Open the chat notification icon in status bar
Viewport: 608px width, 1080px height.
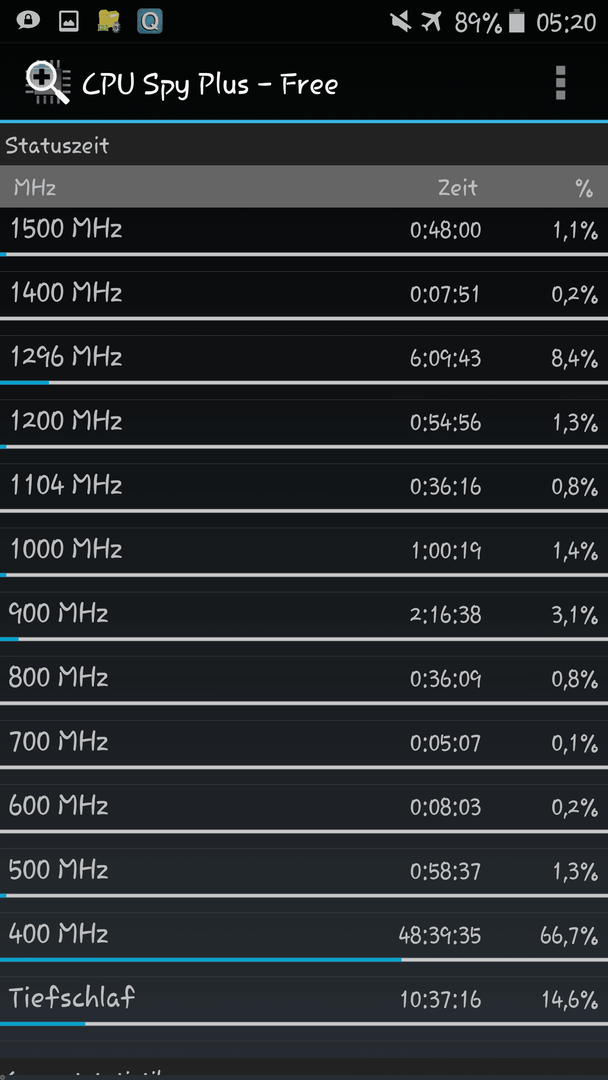click(x=29, y=21)
